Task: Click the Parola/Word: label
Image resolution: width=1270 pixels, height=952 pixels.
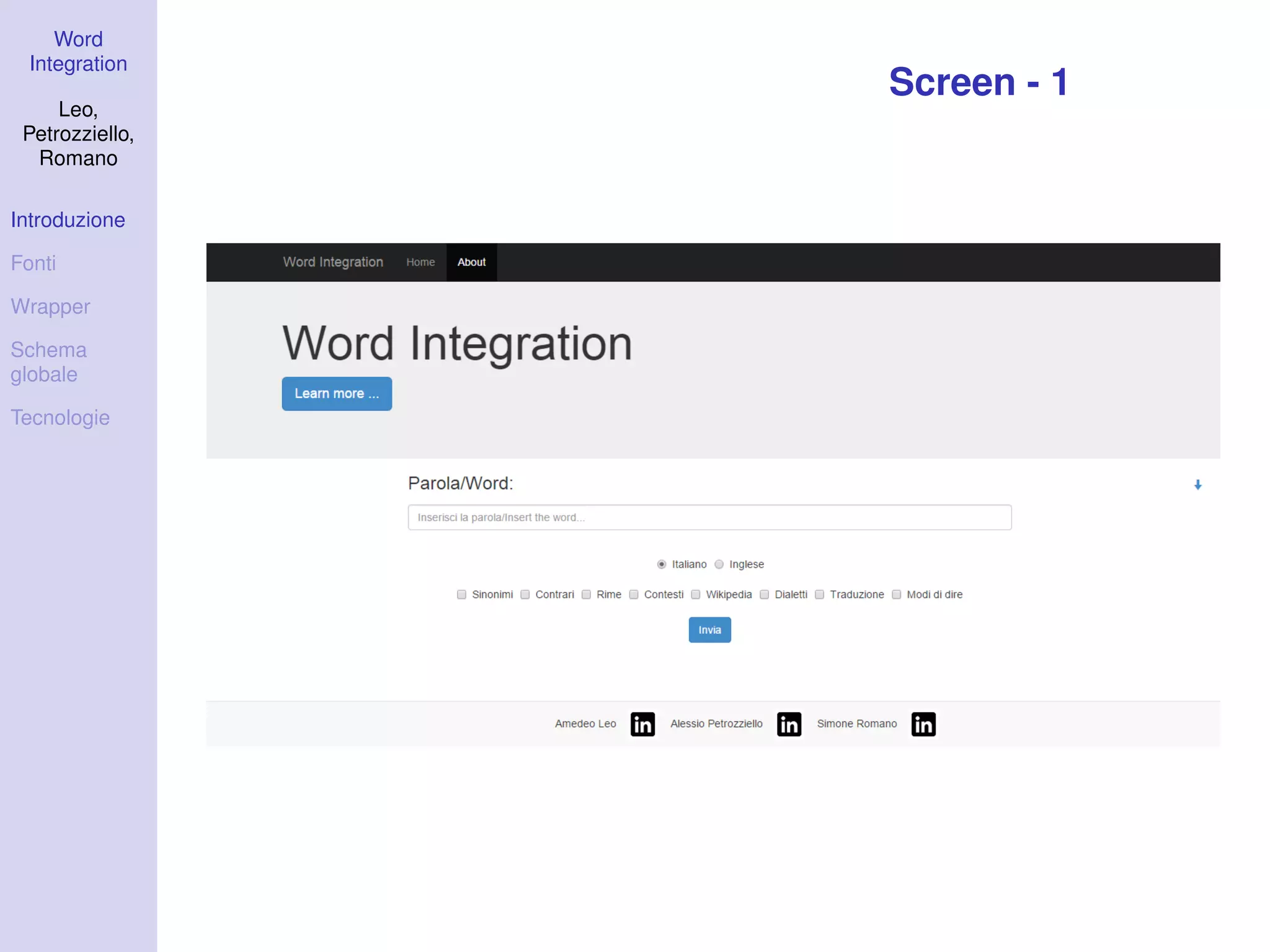Action: point(461,483)
